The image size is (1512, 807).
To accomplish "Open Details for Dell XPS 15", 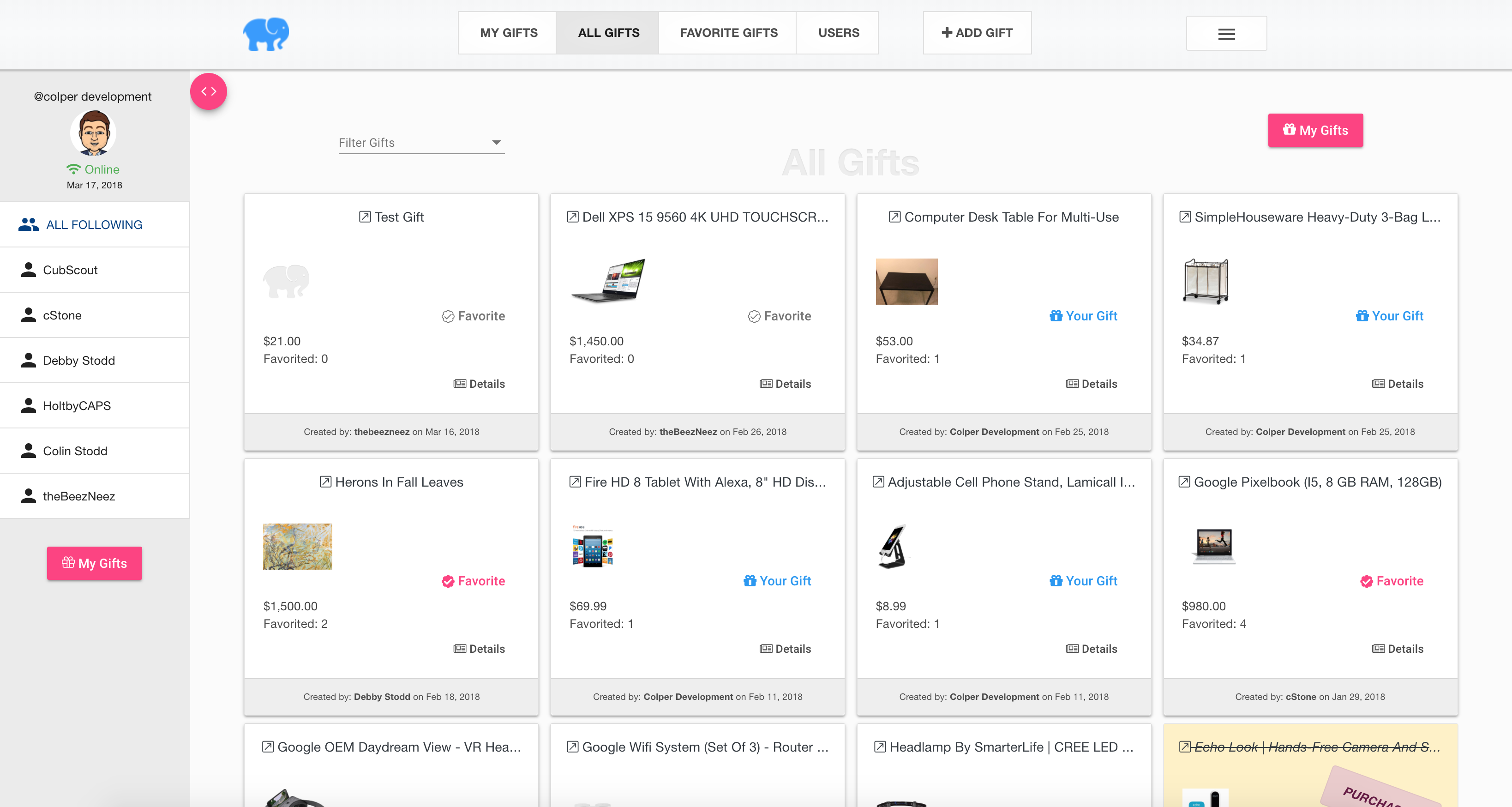I will (x=785, y=384).
